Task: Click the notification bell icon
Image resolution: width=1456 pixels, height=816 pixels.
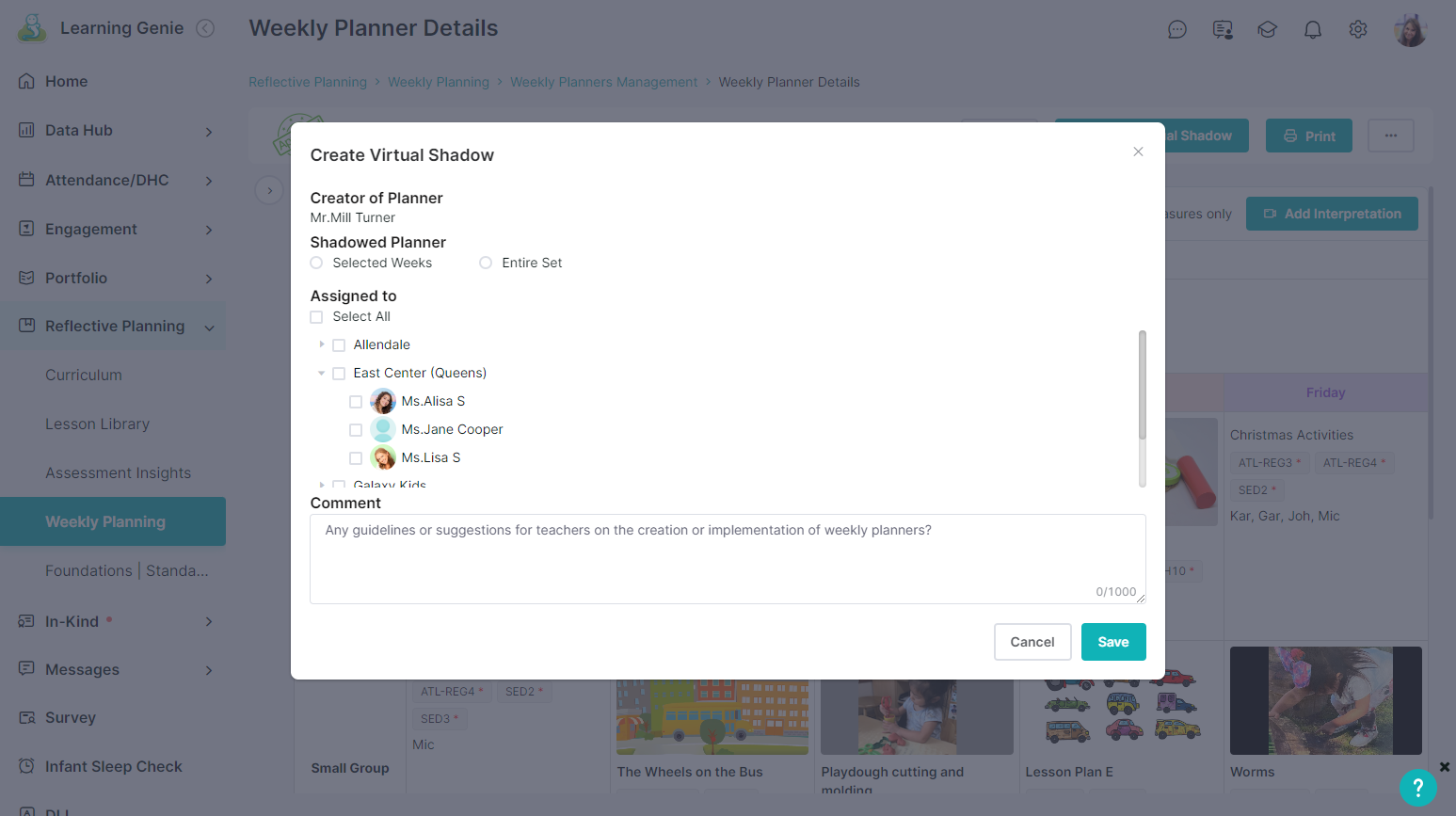Action: 1312,30
